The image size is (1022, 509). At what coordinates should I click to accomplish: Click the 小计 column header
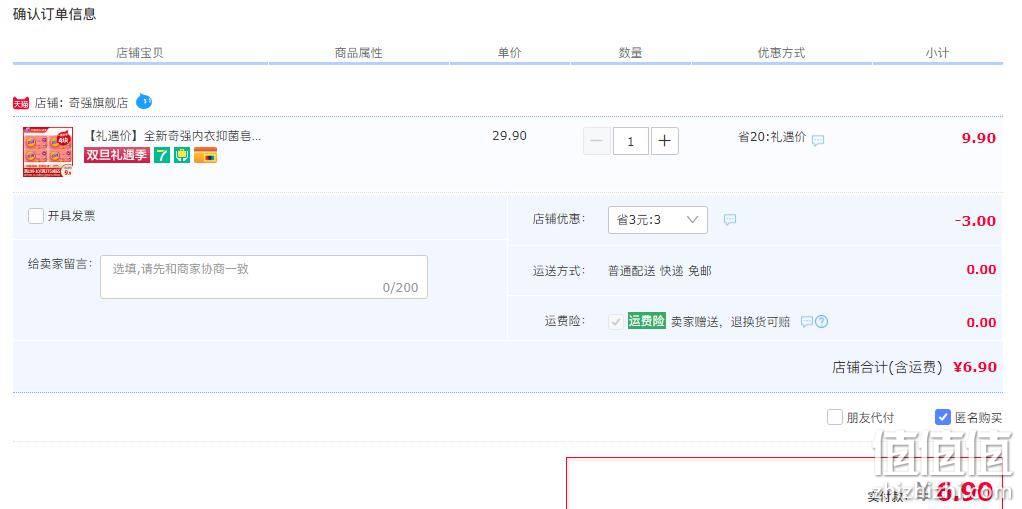[937, 53]
